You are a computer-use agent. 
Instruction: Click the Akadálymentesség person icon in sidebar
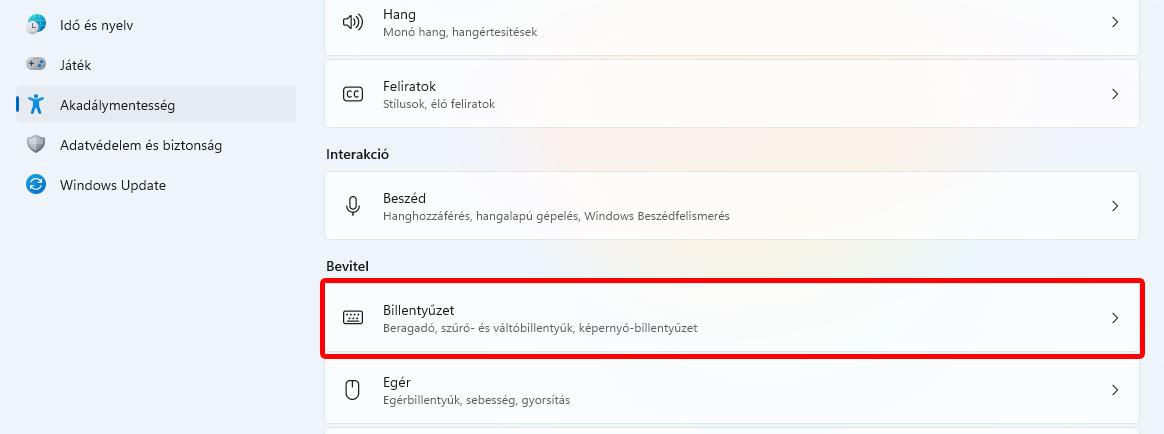[36, 105]
